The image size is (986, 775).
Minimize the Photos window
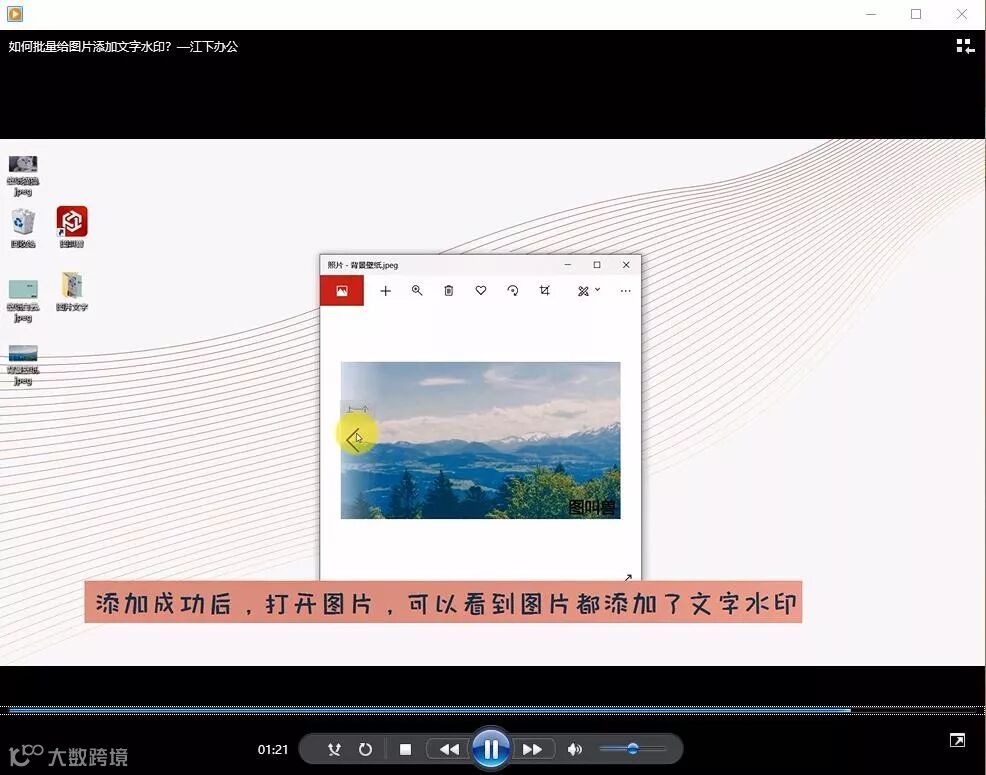pos(568,265)
